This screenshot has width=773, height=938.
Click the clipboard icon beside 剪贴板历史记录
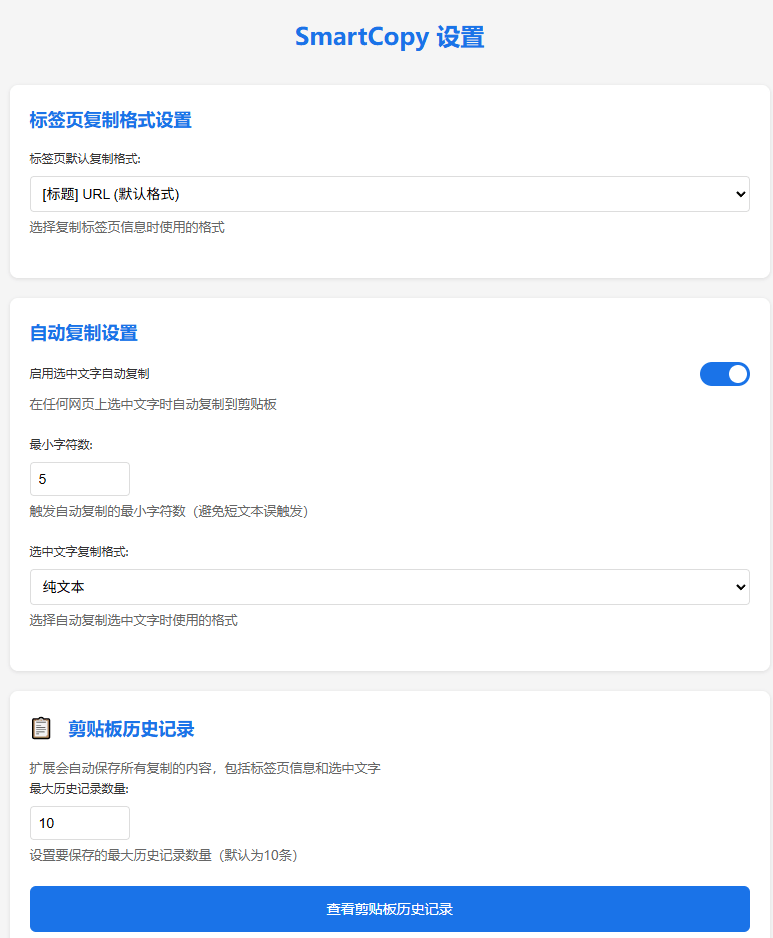(41, 728)
